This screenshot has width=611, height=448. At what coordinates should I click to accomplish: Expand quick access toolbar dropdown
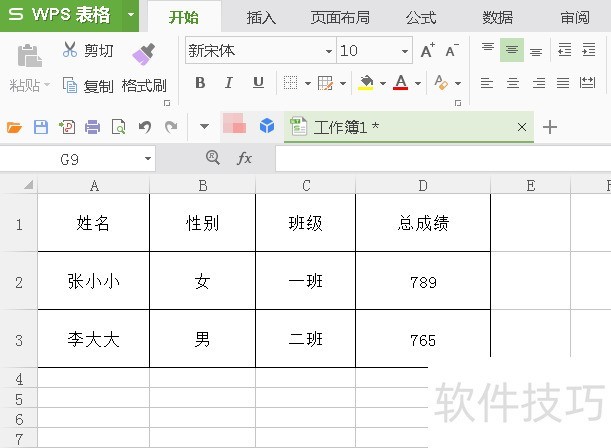[x=204, y=126]
